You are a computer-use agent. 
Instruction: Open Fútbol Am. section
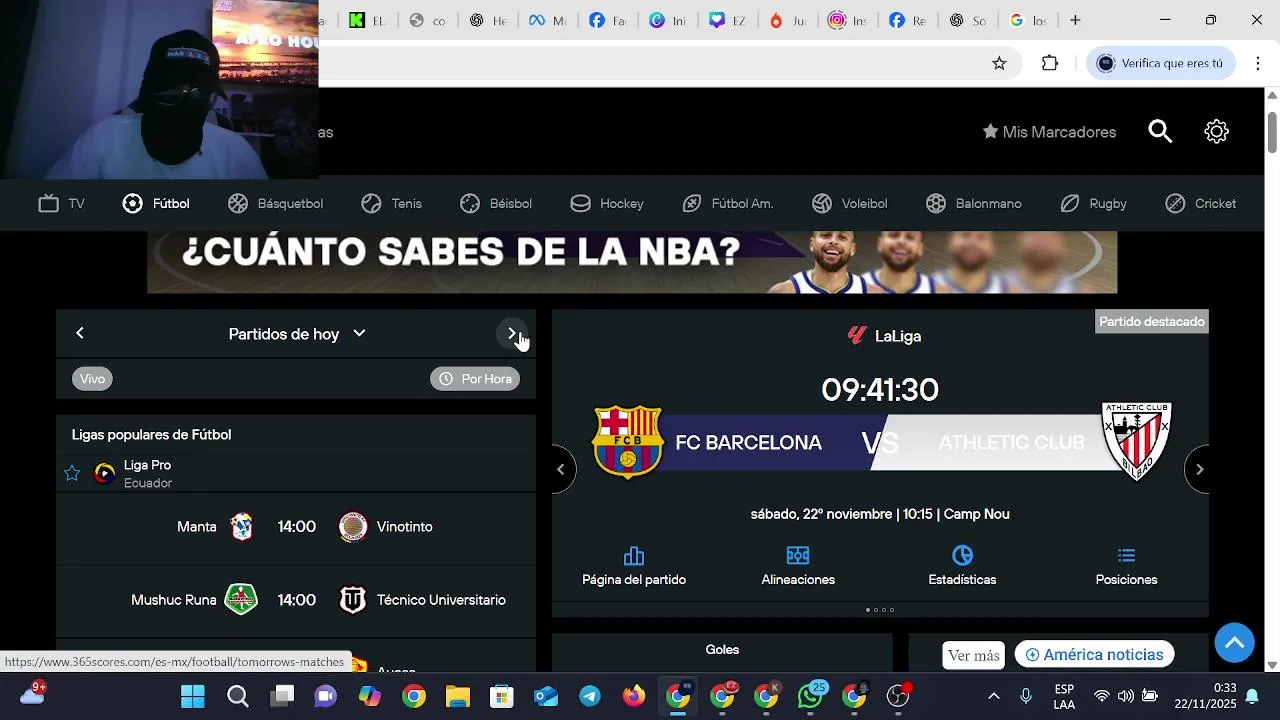coord(727,203)
